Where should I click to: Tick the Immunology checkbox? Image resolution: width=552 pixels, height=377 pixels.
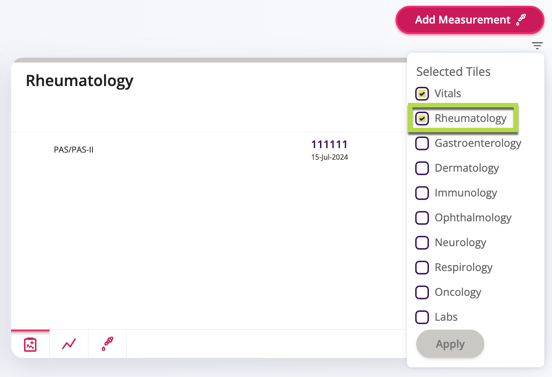[422, 193]
